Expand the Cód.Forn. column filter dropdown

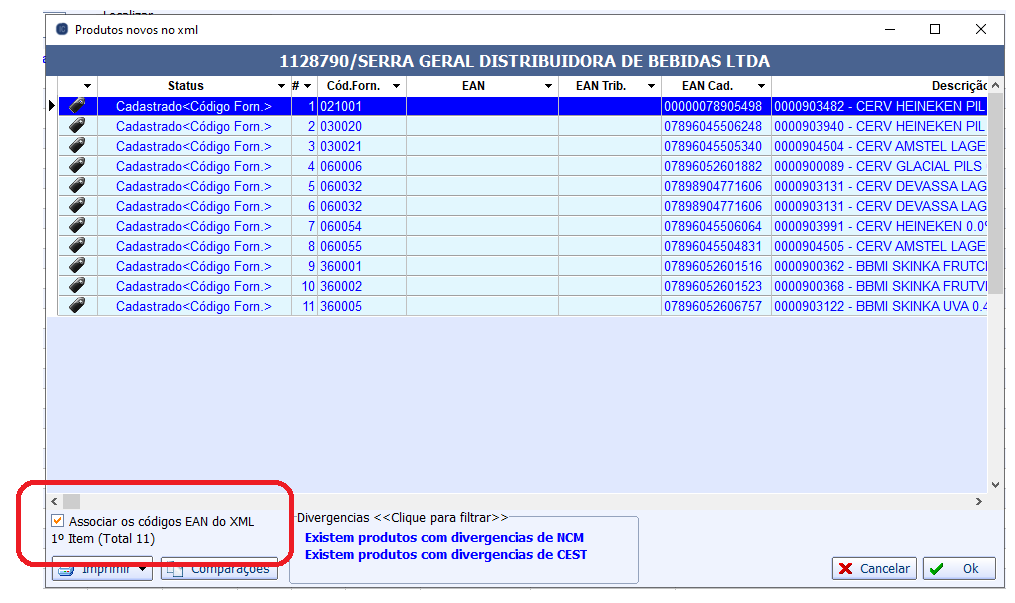[396, 87]
